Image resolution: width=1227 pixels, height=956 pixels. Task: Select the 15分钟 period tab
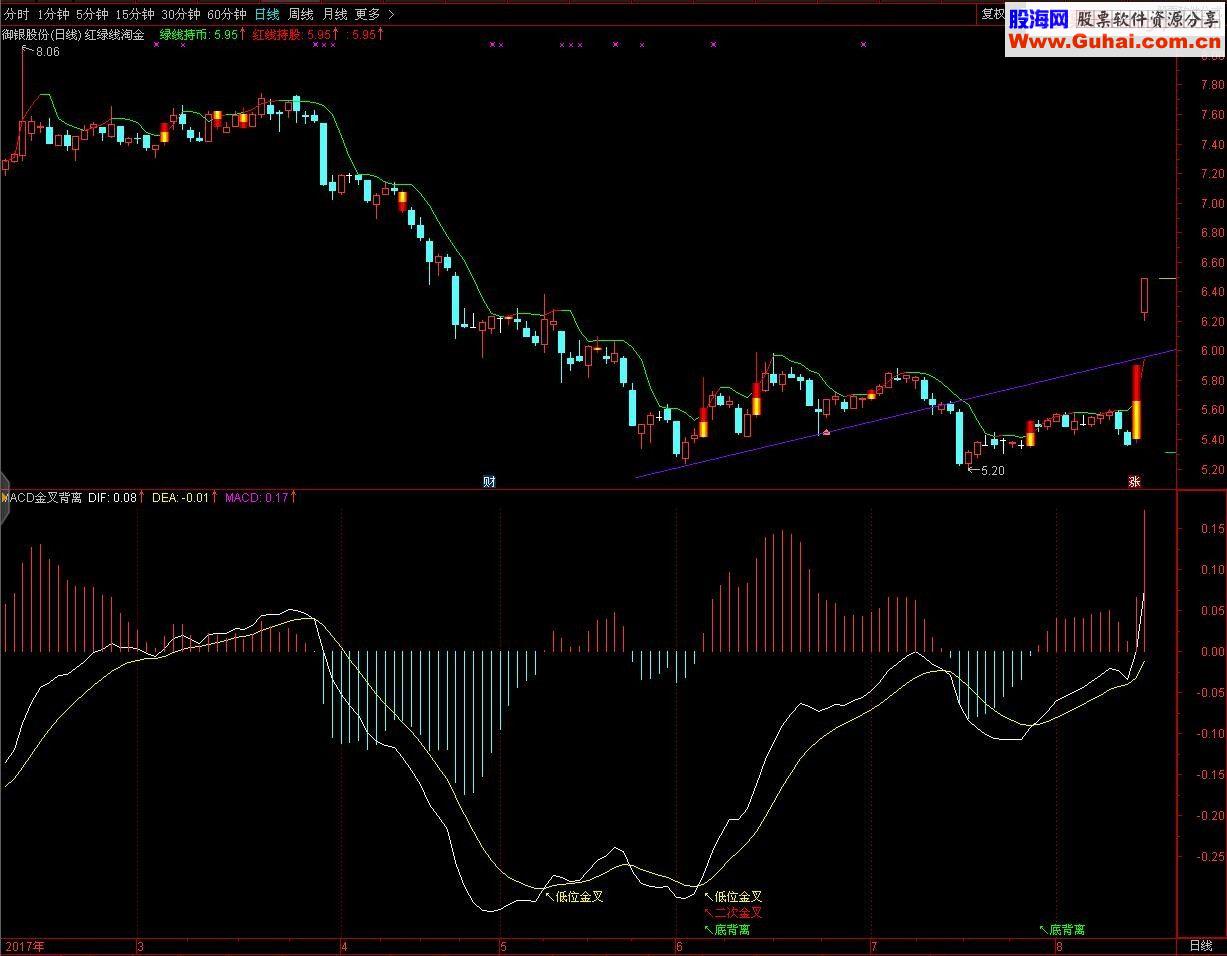tap(135, 14)
